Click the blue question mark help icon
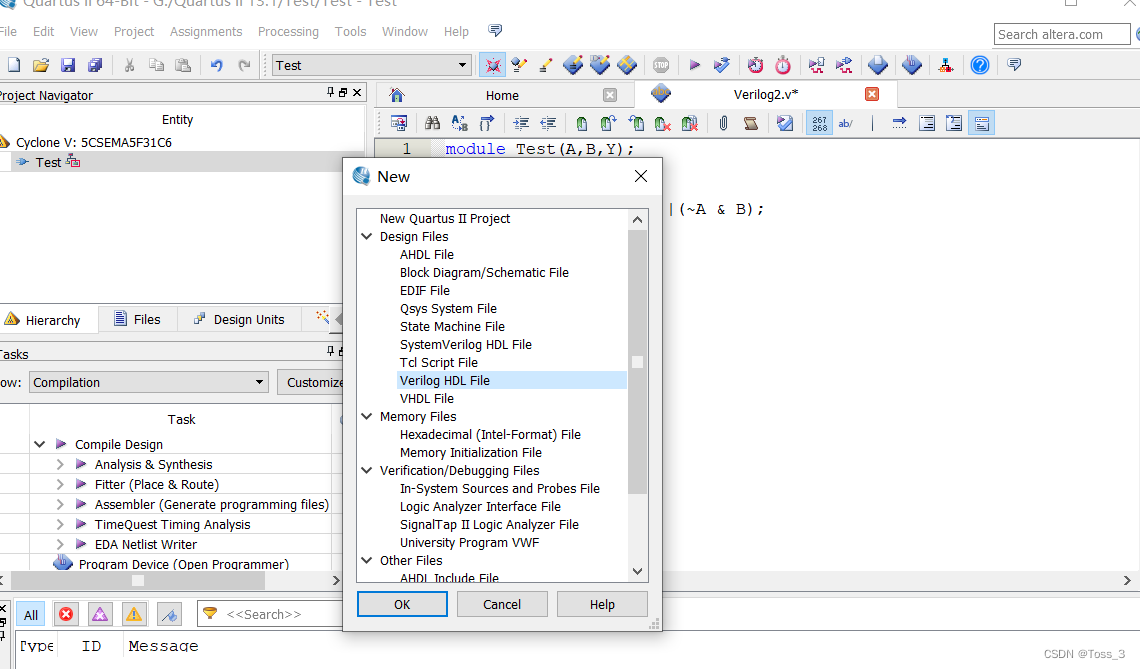1140x669 pixels. [x=980, y=65]
